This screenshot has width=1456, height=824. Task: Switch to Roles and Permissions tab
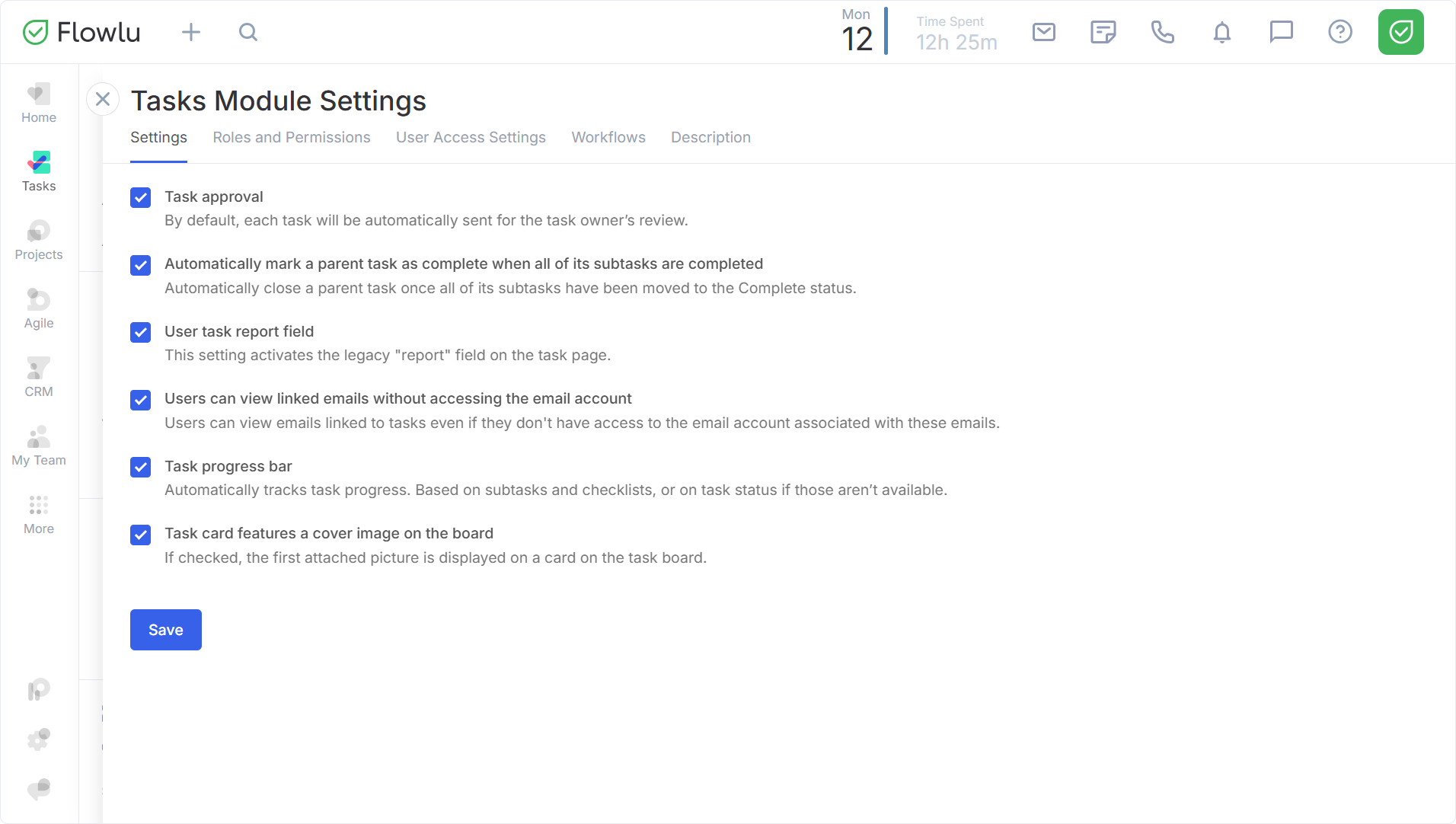point(291,137)
